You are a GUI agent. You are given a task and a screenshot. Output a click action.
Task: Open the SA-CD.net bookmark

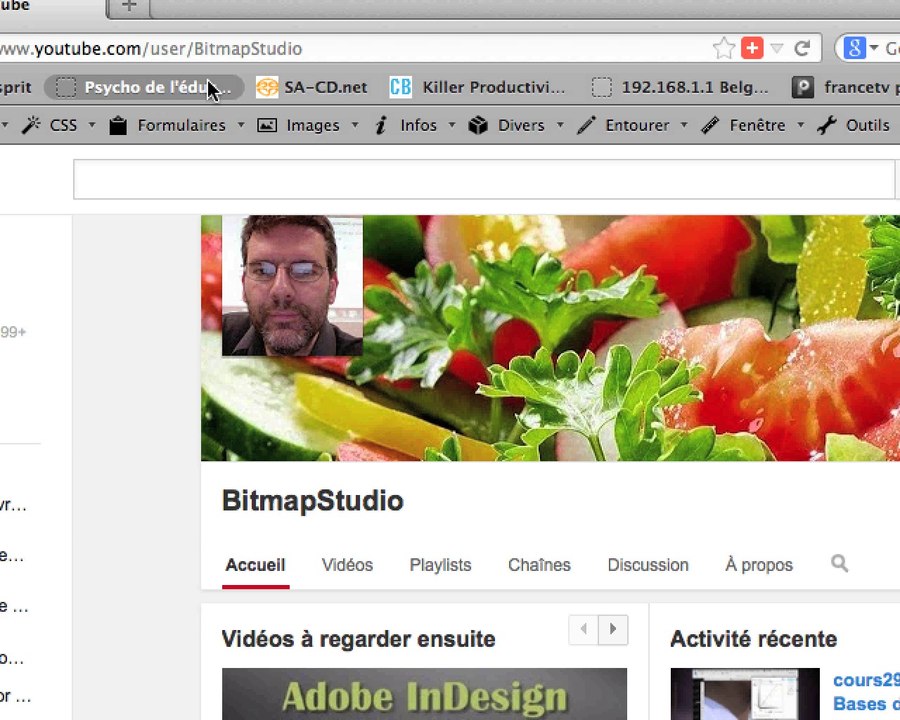coord(312,87)
